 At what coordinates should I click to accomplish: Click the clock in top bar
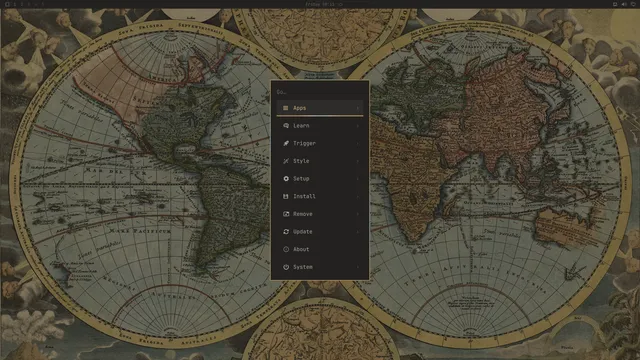[324, 4]
